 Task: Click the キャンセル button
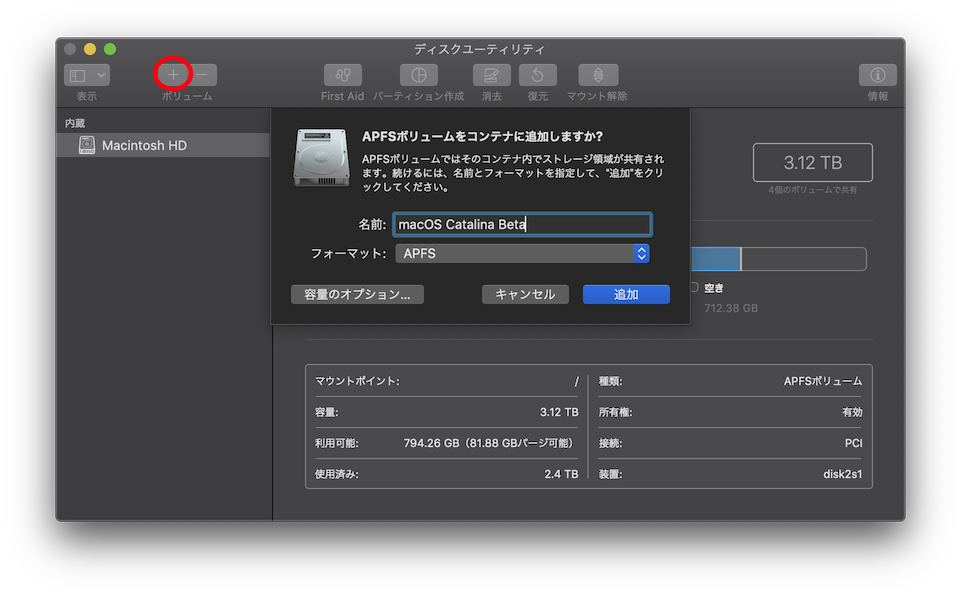[525, 294]
